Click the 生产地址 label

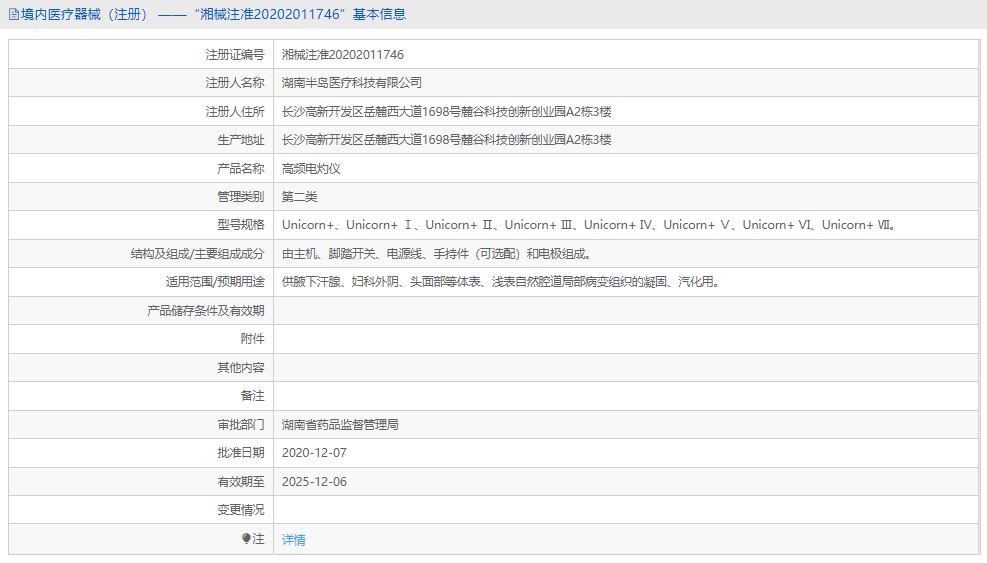(241, 140)
